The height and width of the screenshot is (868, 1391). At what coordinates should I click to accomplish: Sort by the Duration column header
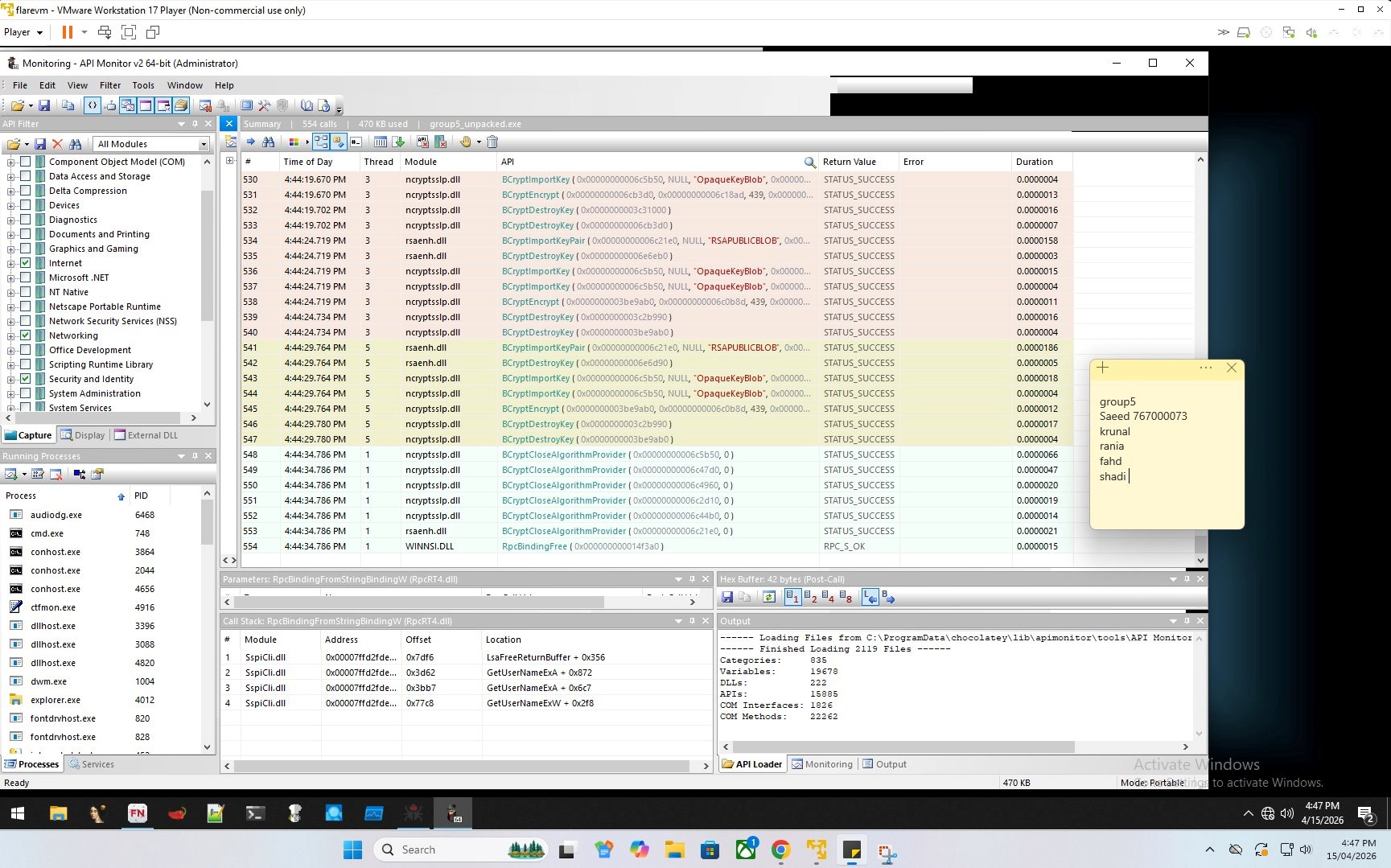(1042, 162)
